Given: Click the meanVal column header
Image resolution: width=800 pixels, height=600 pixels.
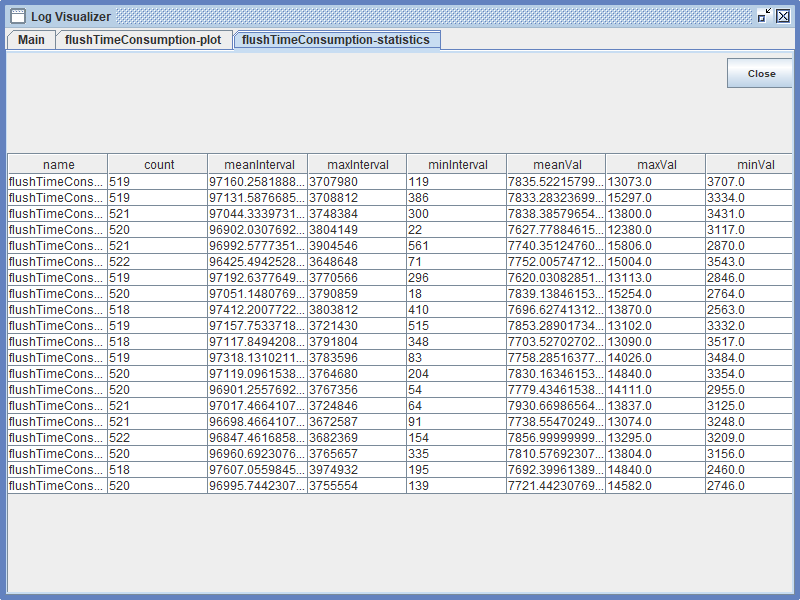Looking at the screenshot, I should pos(557,165).
